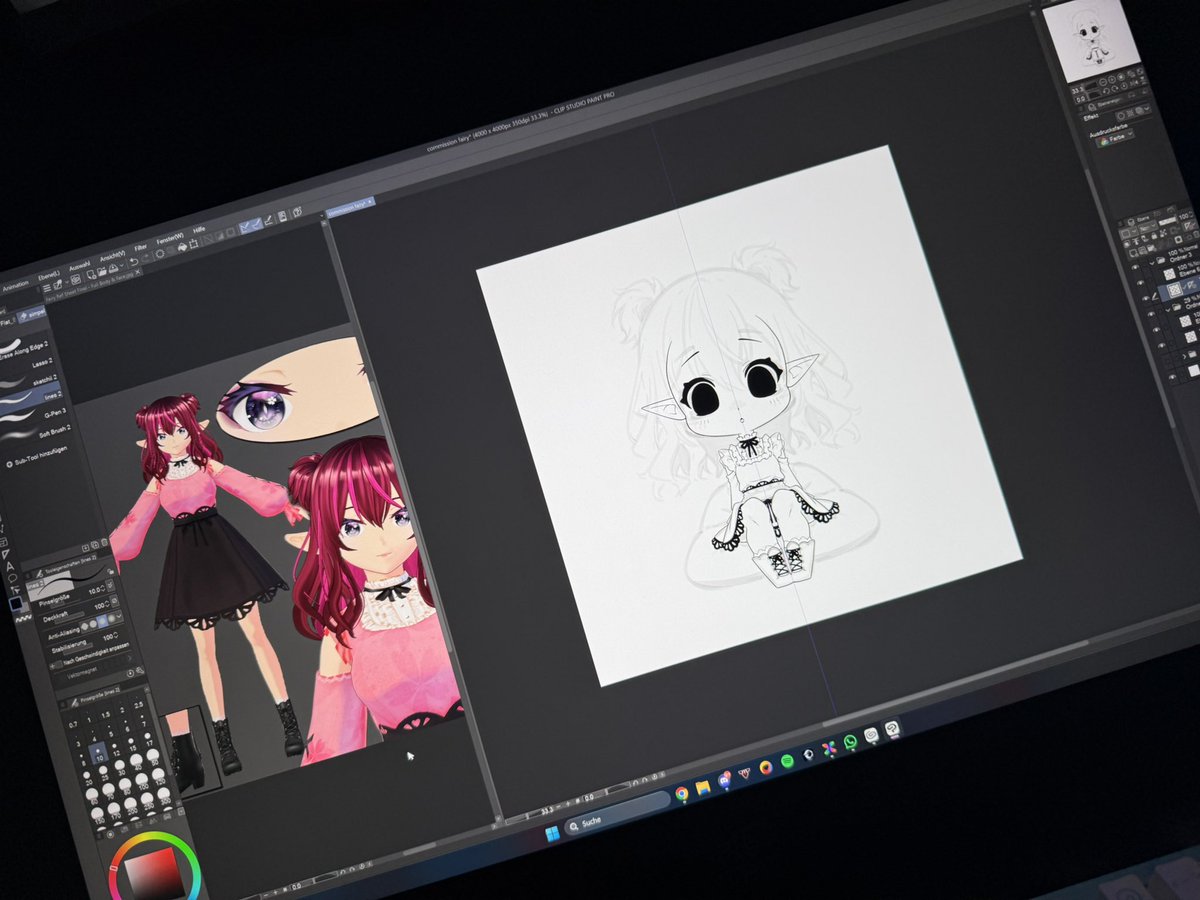Select the highlighted Anti-Aliasing level option
Image resolution: width=1200 pixels, height=900 pixels.
pyautogui.click(x=103, y=619)
